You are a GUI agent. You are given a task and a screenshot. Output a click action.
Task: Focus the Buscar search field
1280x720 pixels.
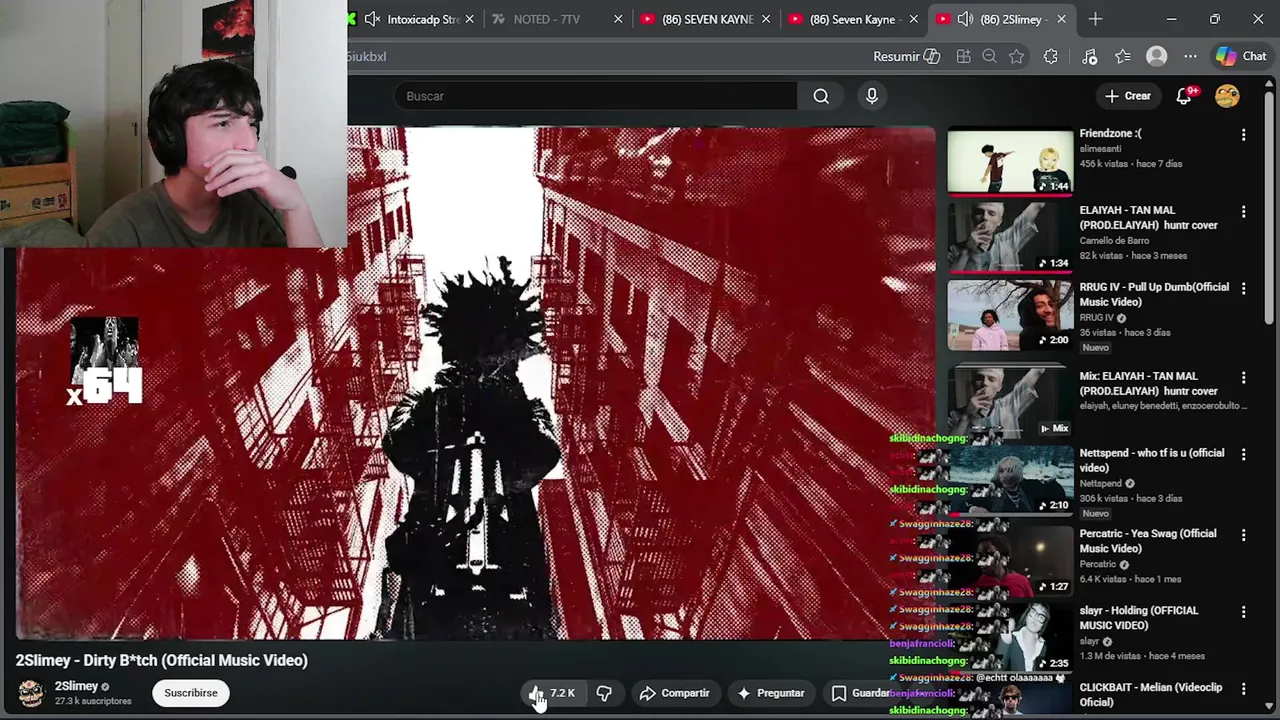[596, 96]
